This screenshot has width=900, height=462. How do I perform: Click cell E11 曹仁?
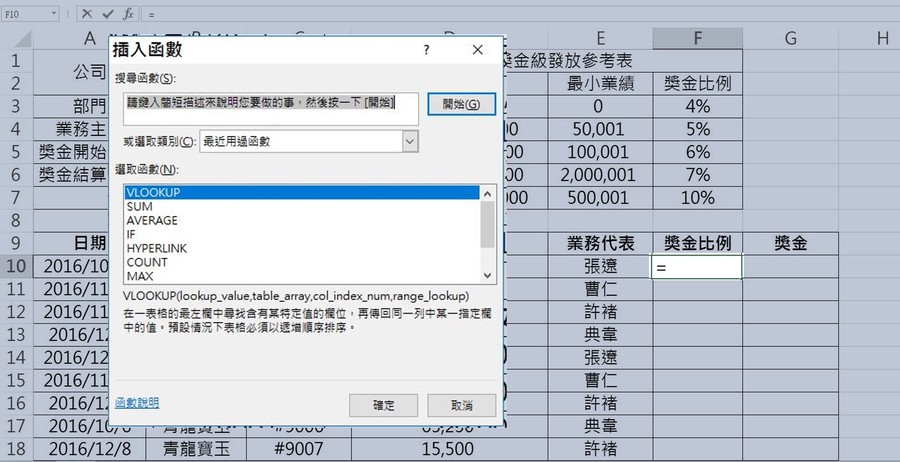(600, 289)
